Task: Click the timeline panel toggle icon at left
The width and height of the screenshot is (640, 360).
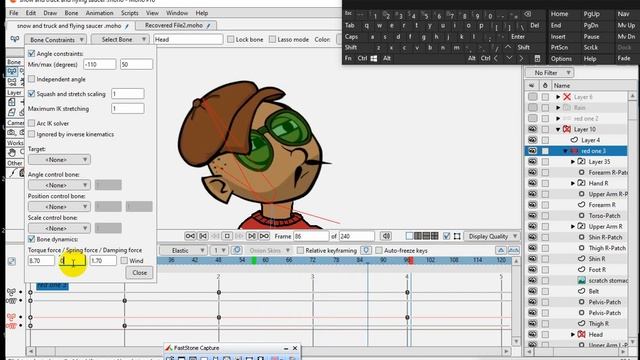Action: pyautogui.click(x=11, y=261)
